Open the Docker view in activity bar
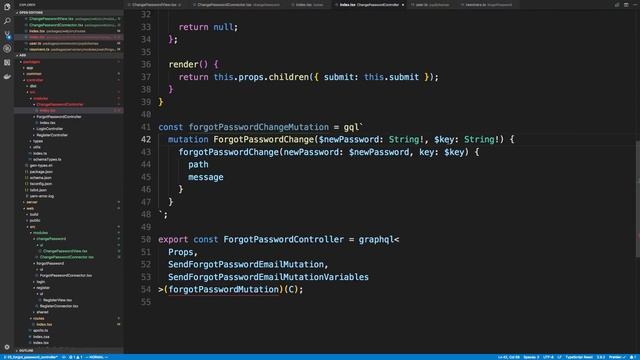Screen dimensions: 640x360 coord(7,76)
